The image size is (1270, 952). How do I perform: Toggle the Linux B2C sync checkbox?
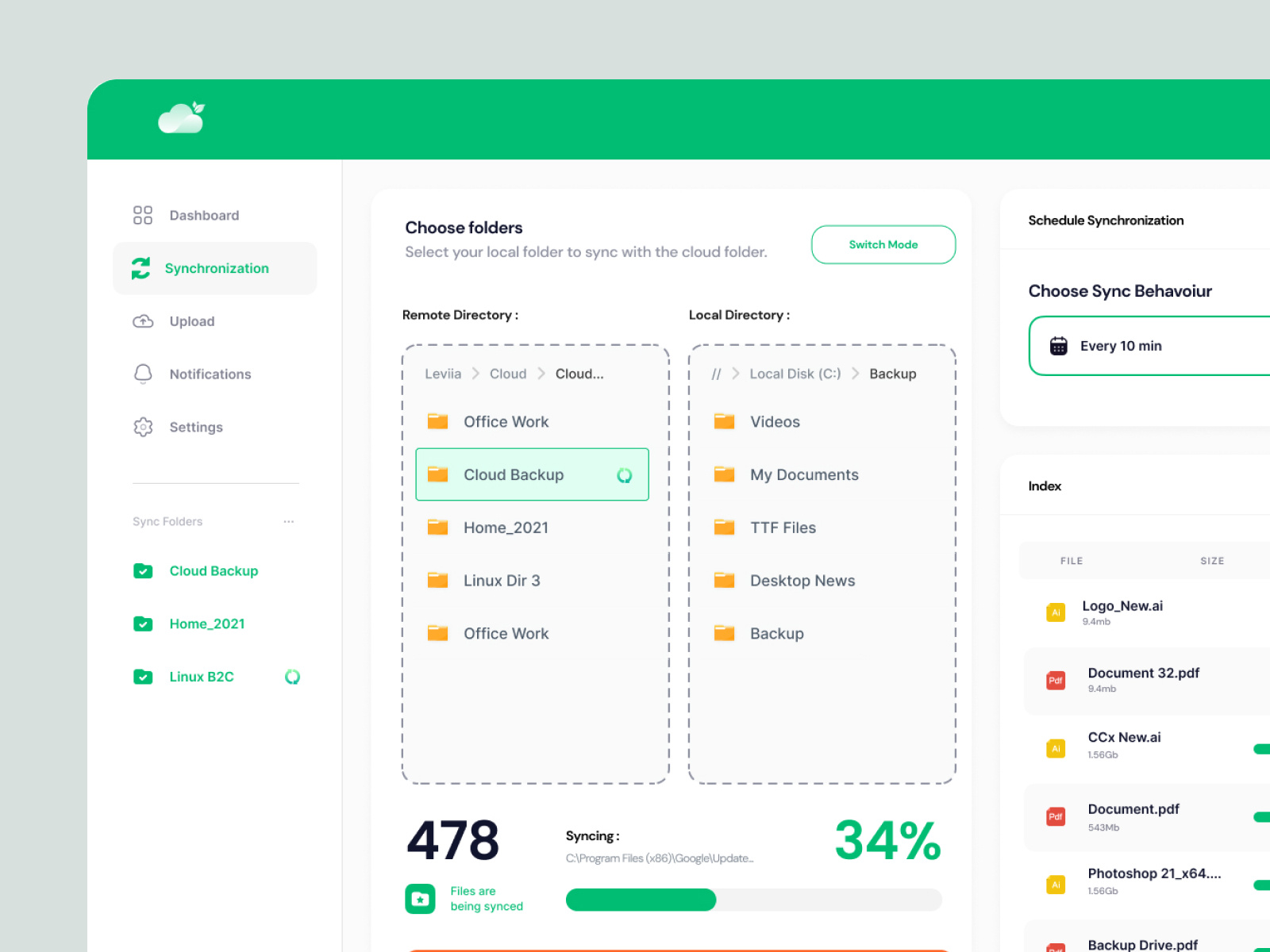[143, 677]
